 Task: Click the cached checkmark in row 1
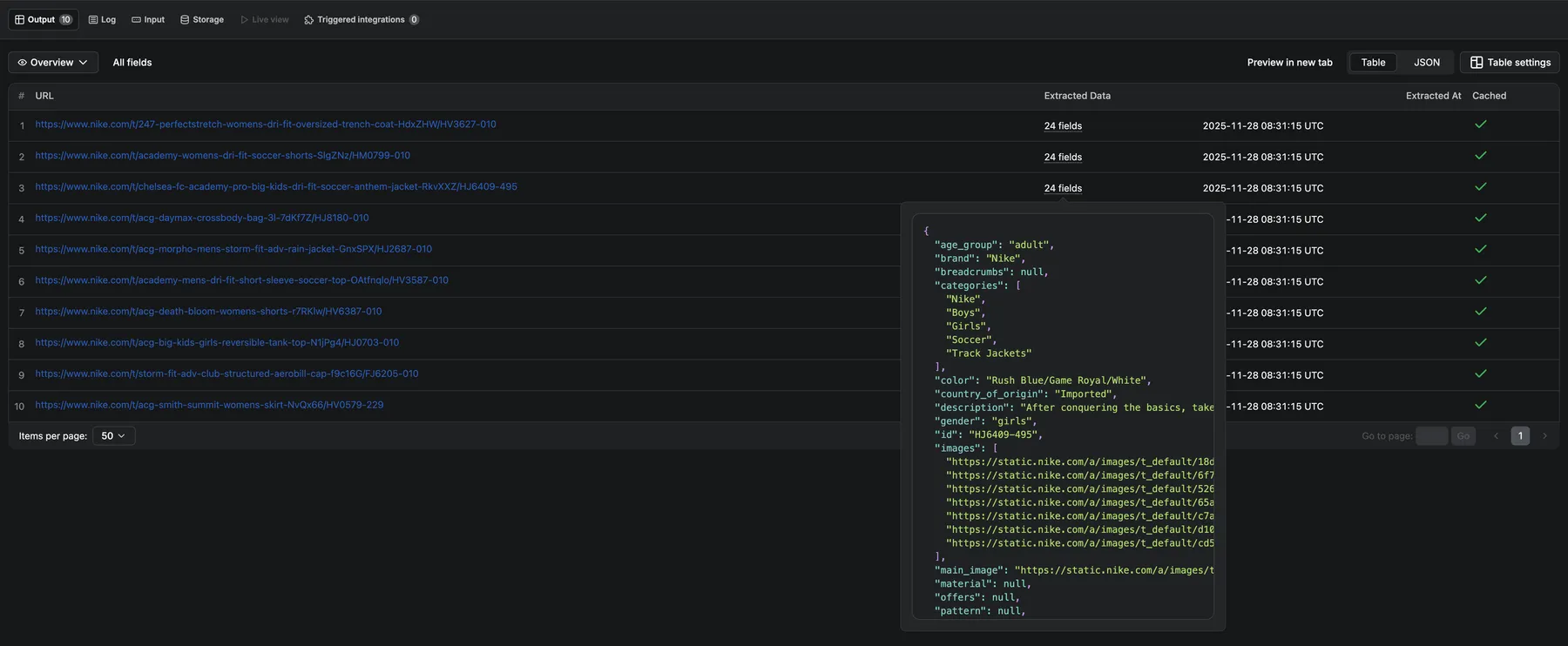[1480, 124]
